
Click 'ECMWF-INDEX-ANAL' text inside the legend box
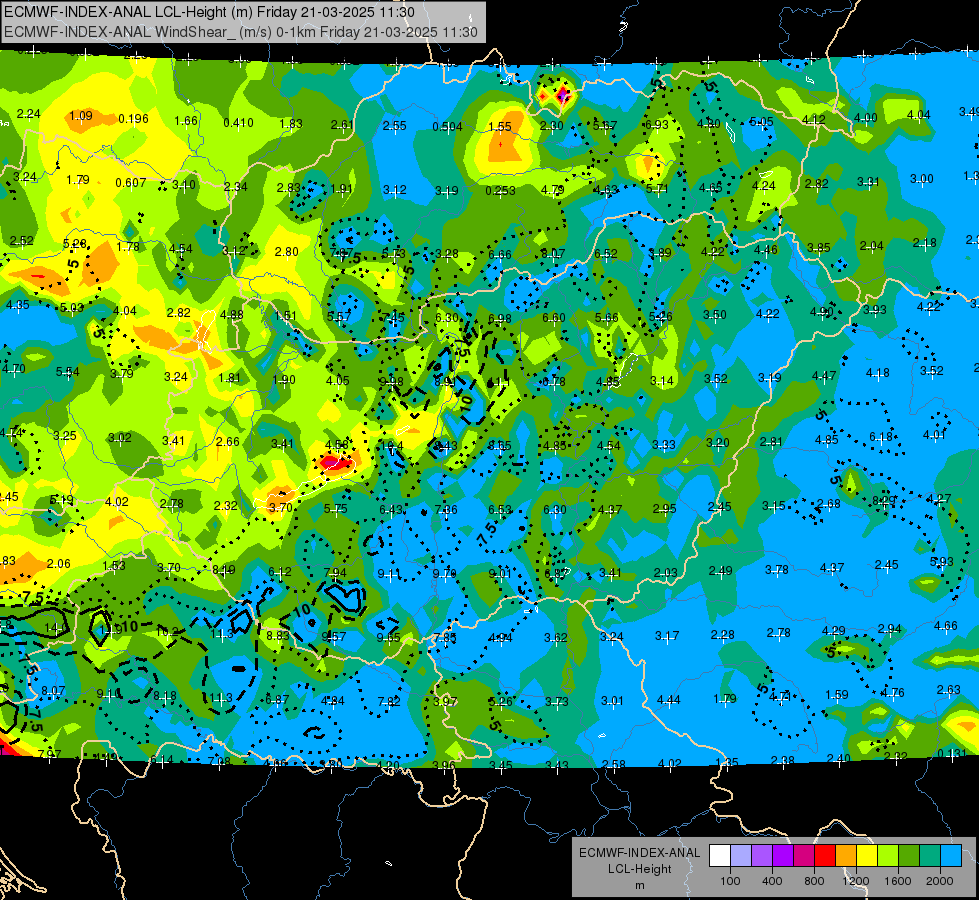[639, 853]
